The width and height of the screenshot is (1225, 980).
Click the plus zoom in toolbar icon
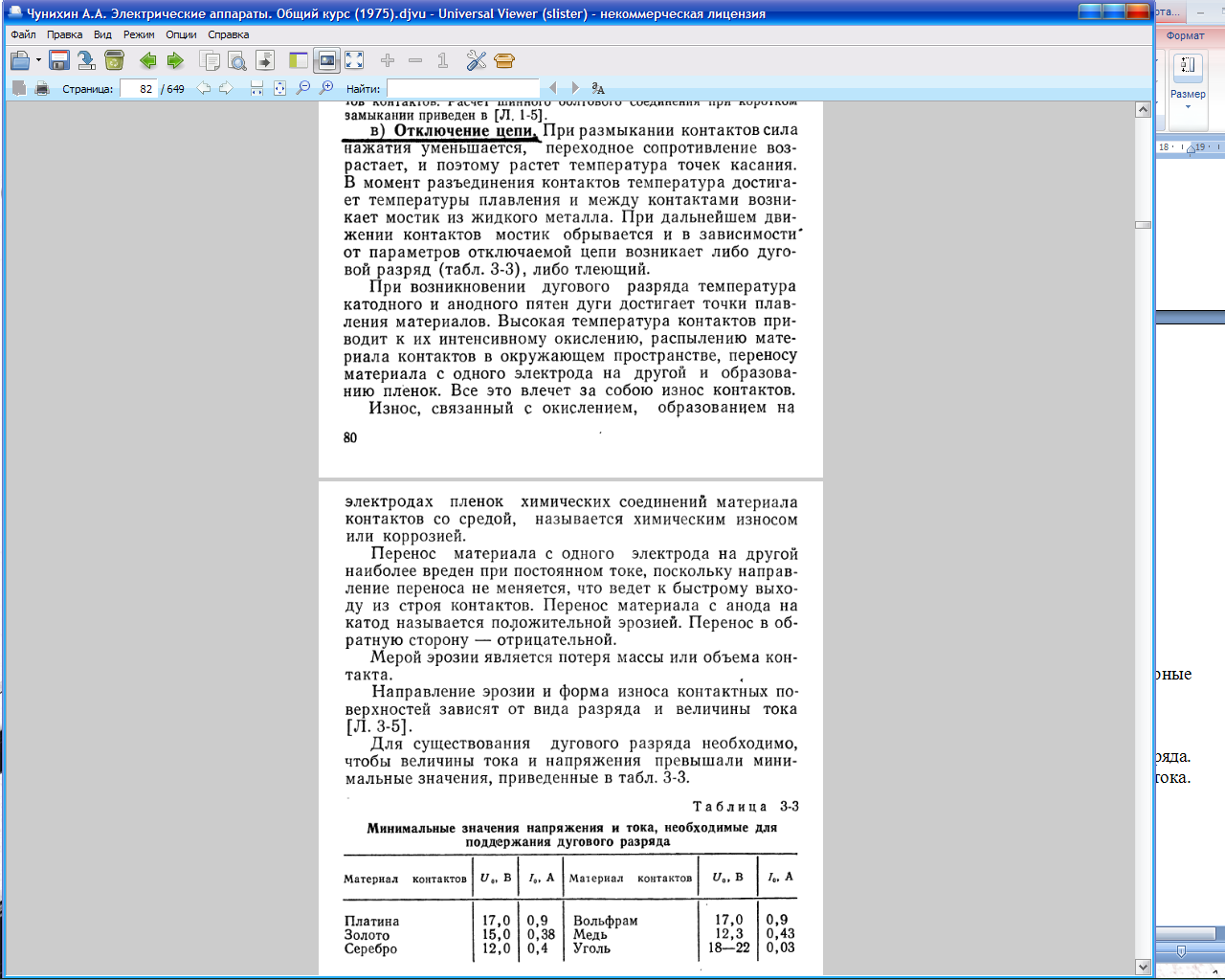tap(388, 60)
